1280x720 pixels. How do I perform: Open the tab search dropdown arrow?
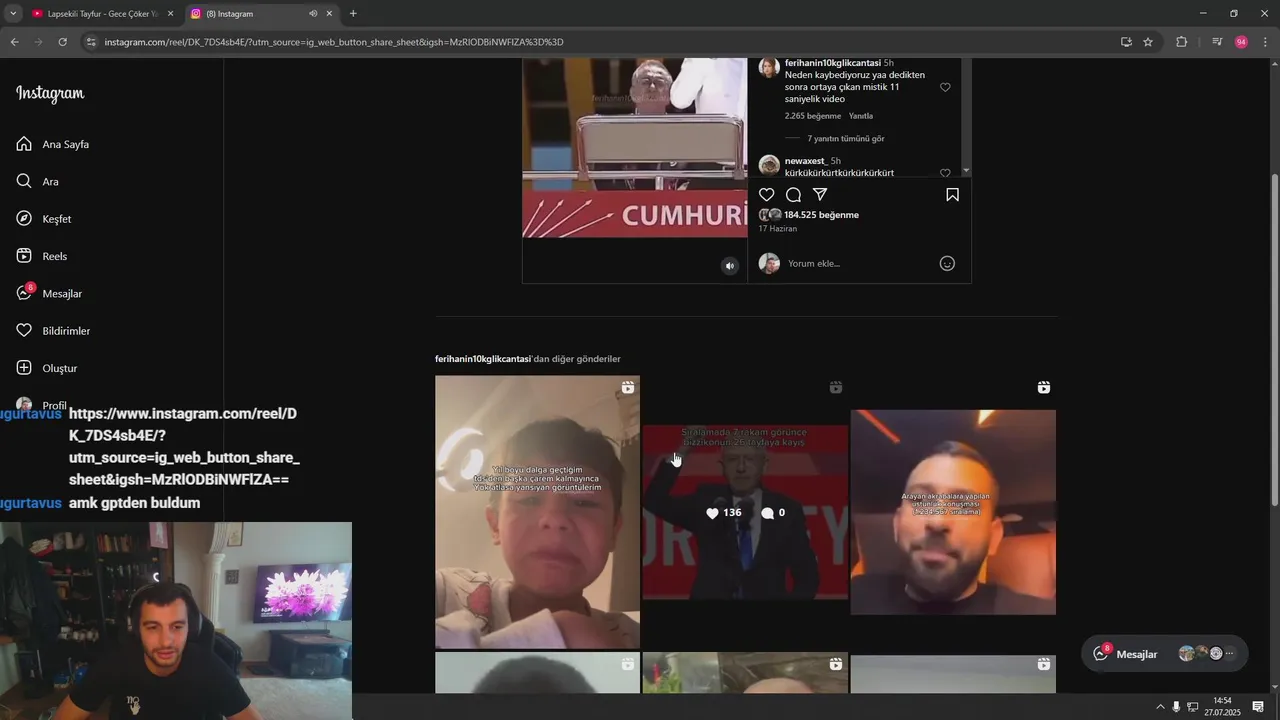click(x=12, y=14)
